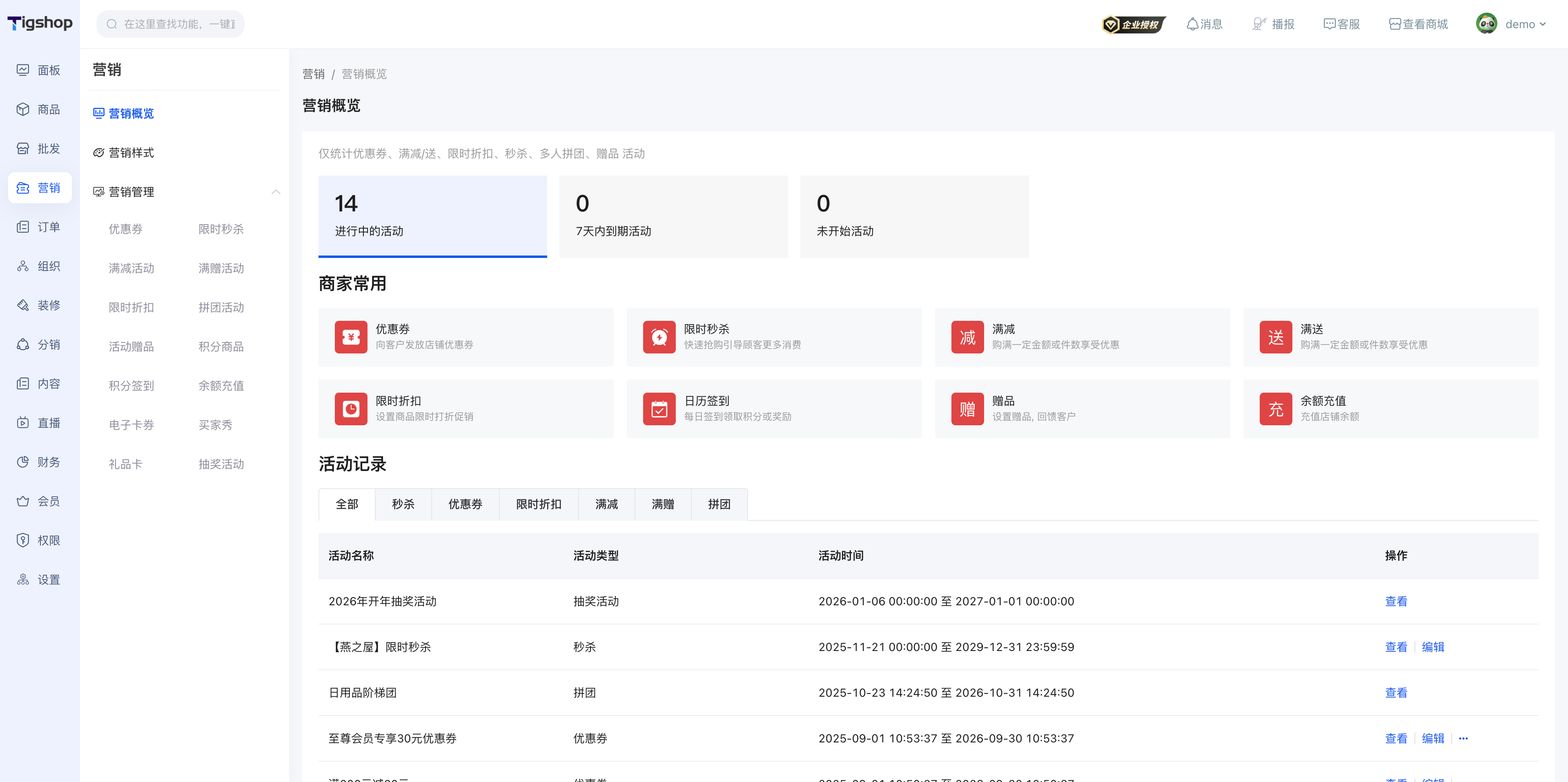
Task: Click the red 优惠券 coupon card icon
Action: tap(351, 337)
